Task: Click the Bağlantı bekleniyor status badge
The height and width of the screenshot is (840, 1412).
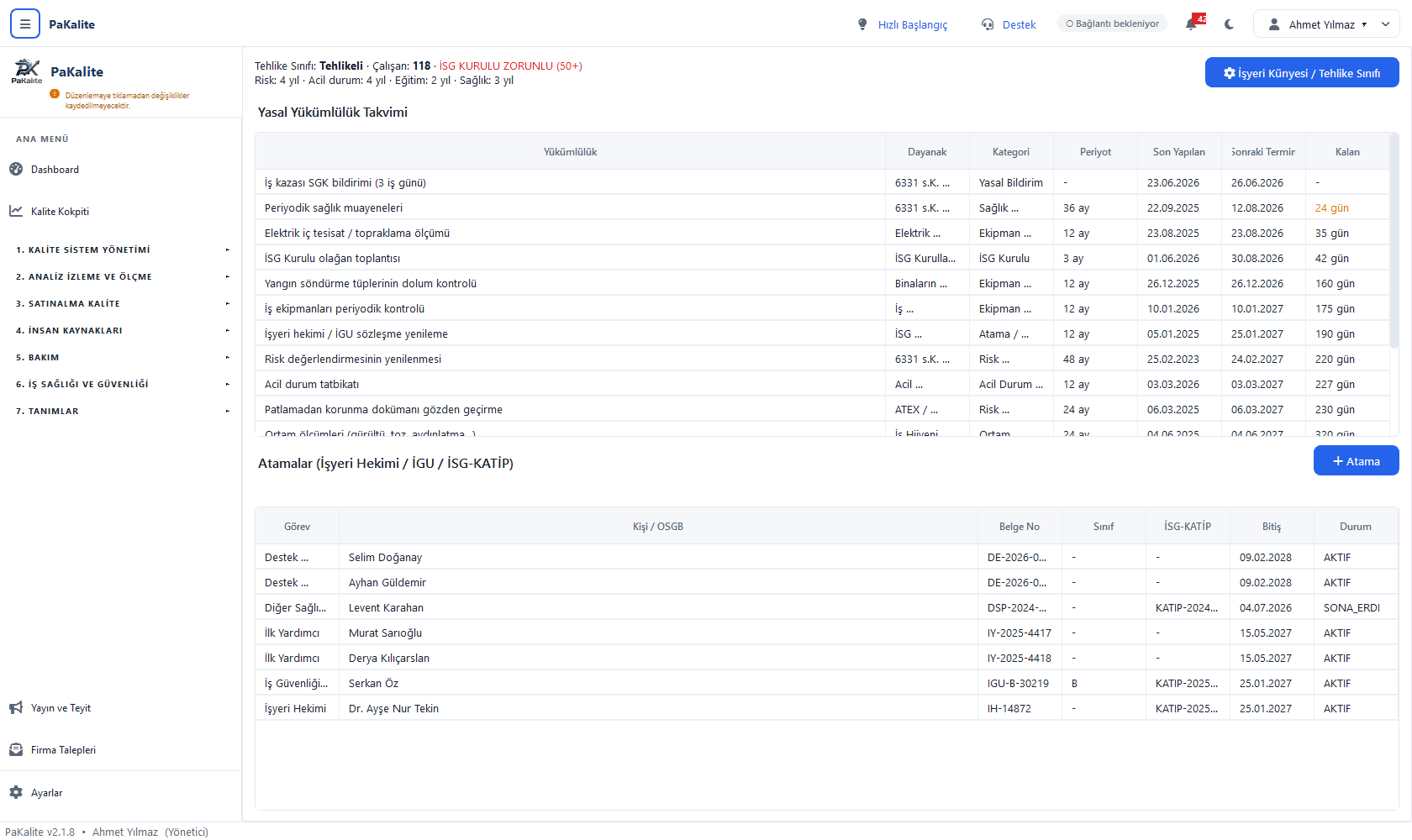Action: (x=1112, y=24)
